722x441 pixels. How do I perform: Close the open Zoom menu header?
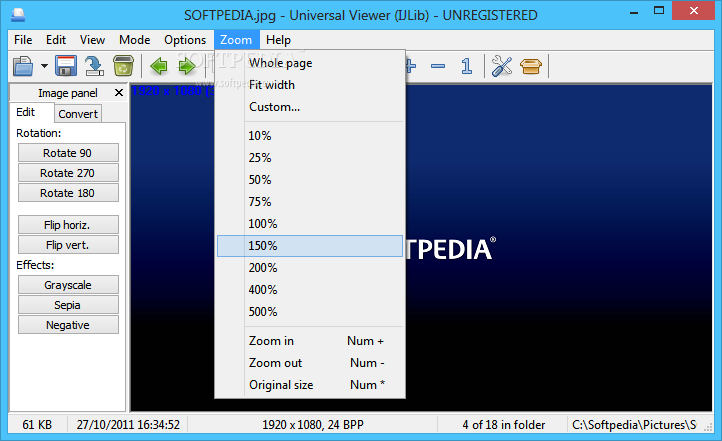pos(236,40)
